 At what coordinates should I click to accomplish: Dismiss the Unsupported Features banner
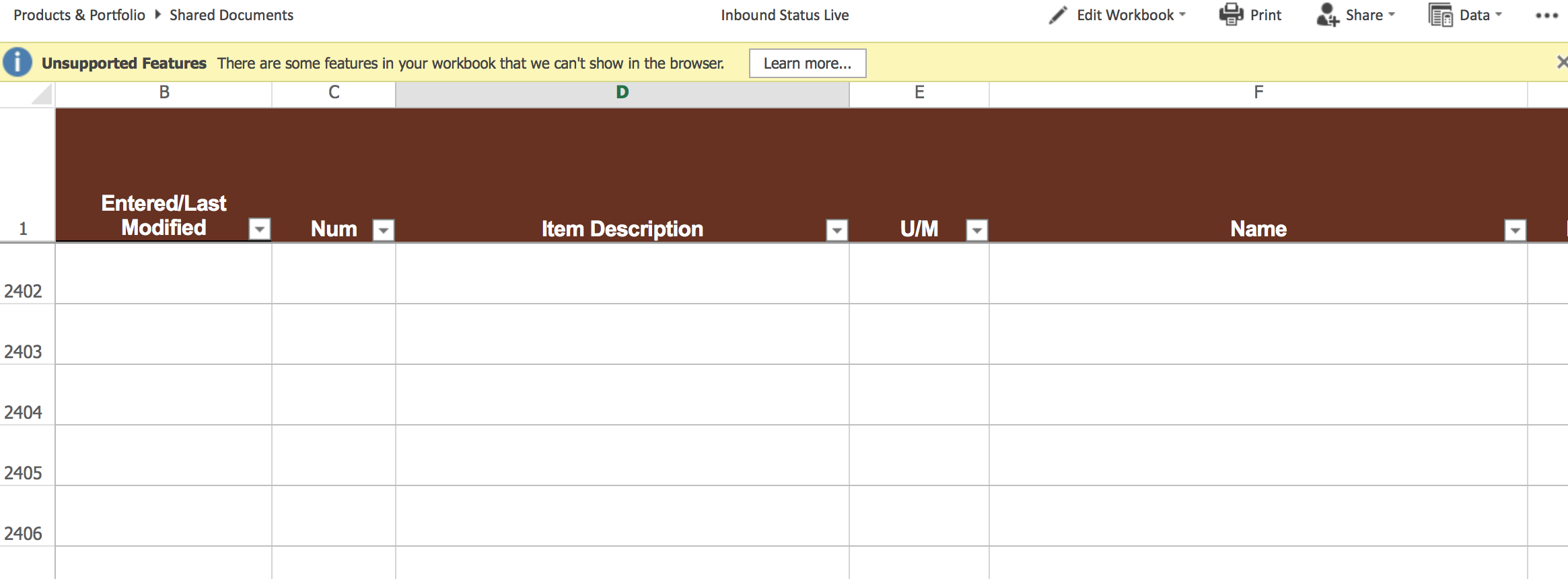1561,63
